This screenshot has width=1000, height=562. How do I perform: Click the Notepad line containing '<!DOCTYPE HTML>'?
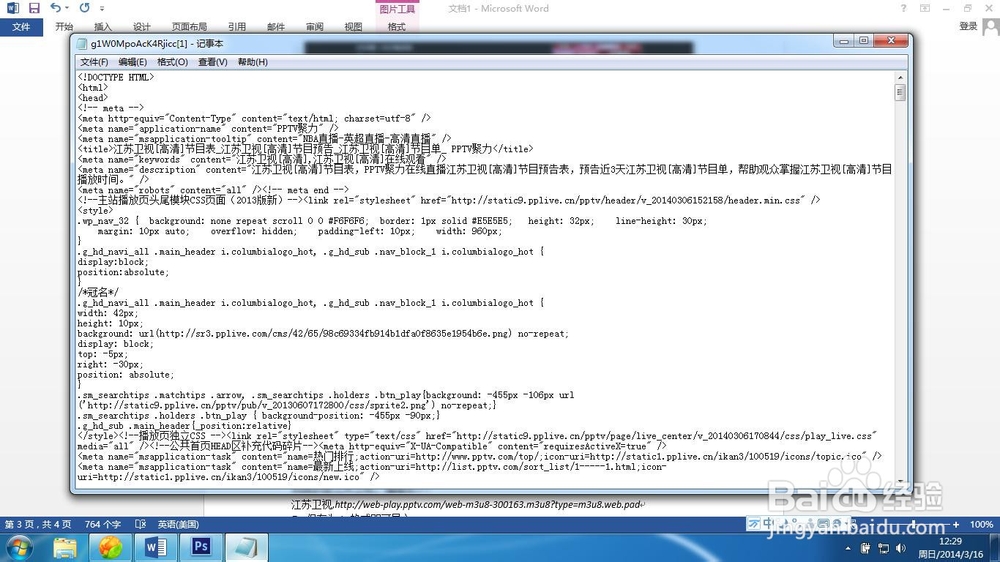116,77
